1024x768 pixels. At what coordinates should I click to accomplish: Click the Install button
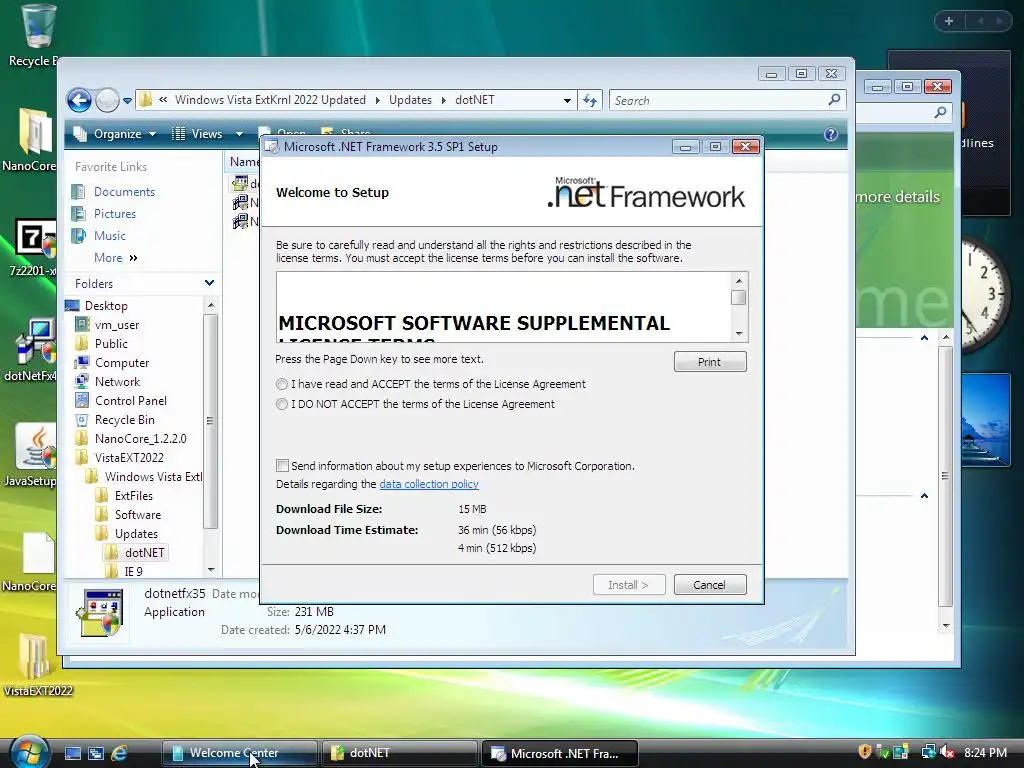pos(629,584)
